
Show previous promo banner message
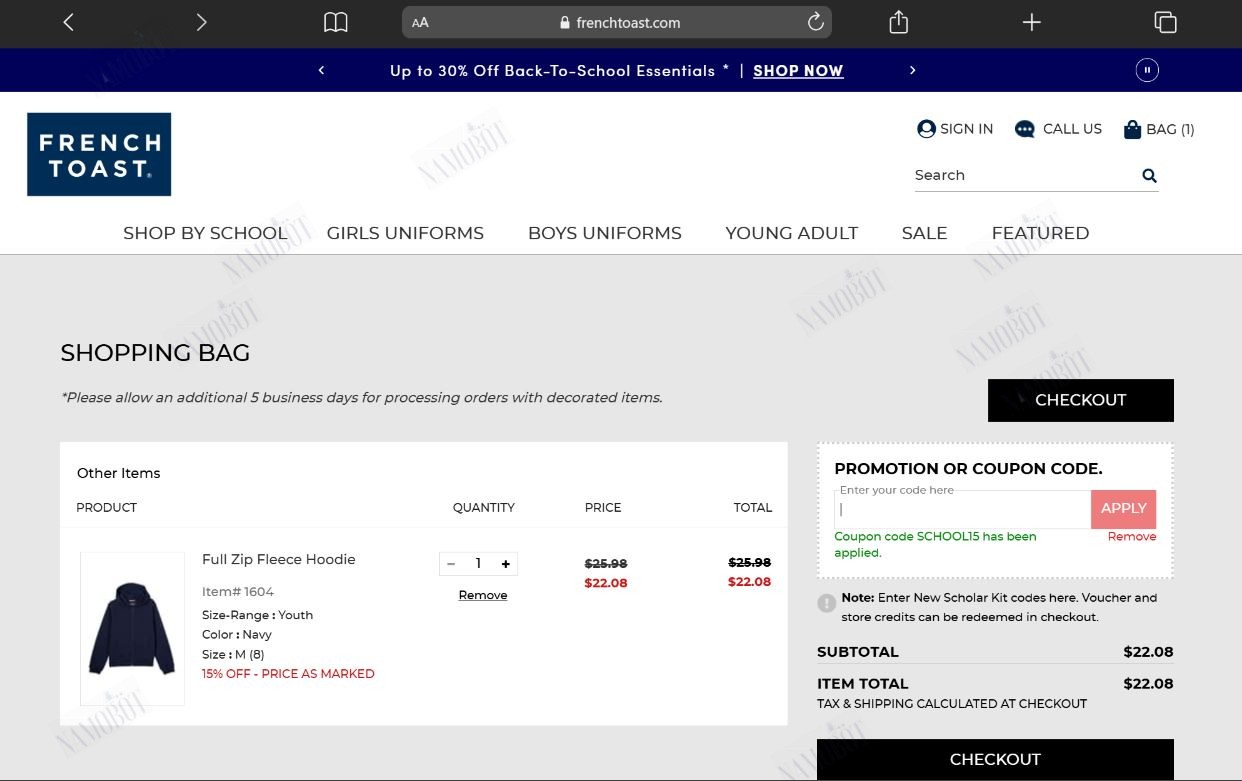pos(321,70)
